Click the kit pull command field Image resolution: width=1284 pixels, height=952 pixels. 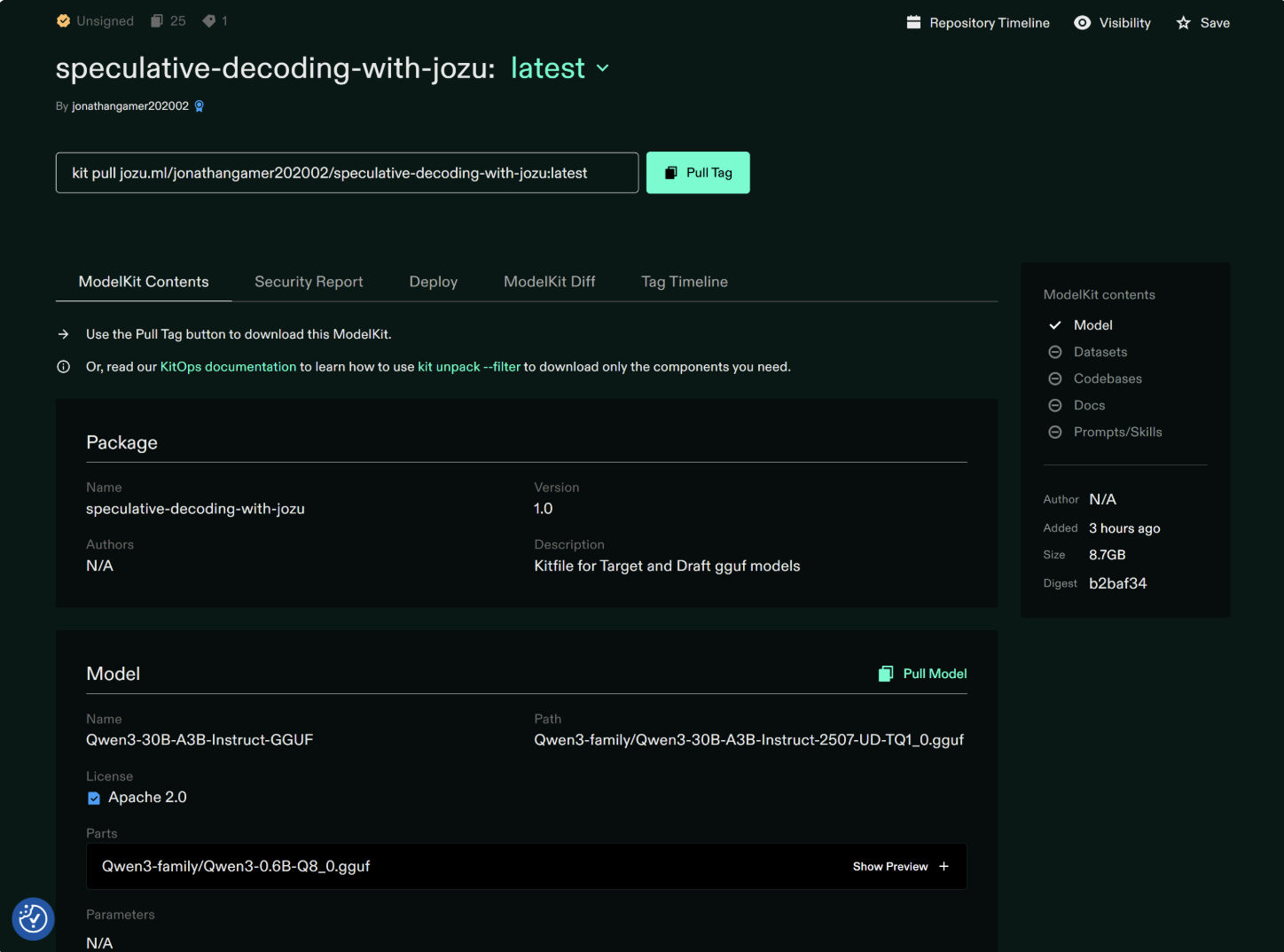click(347, 173)
